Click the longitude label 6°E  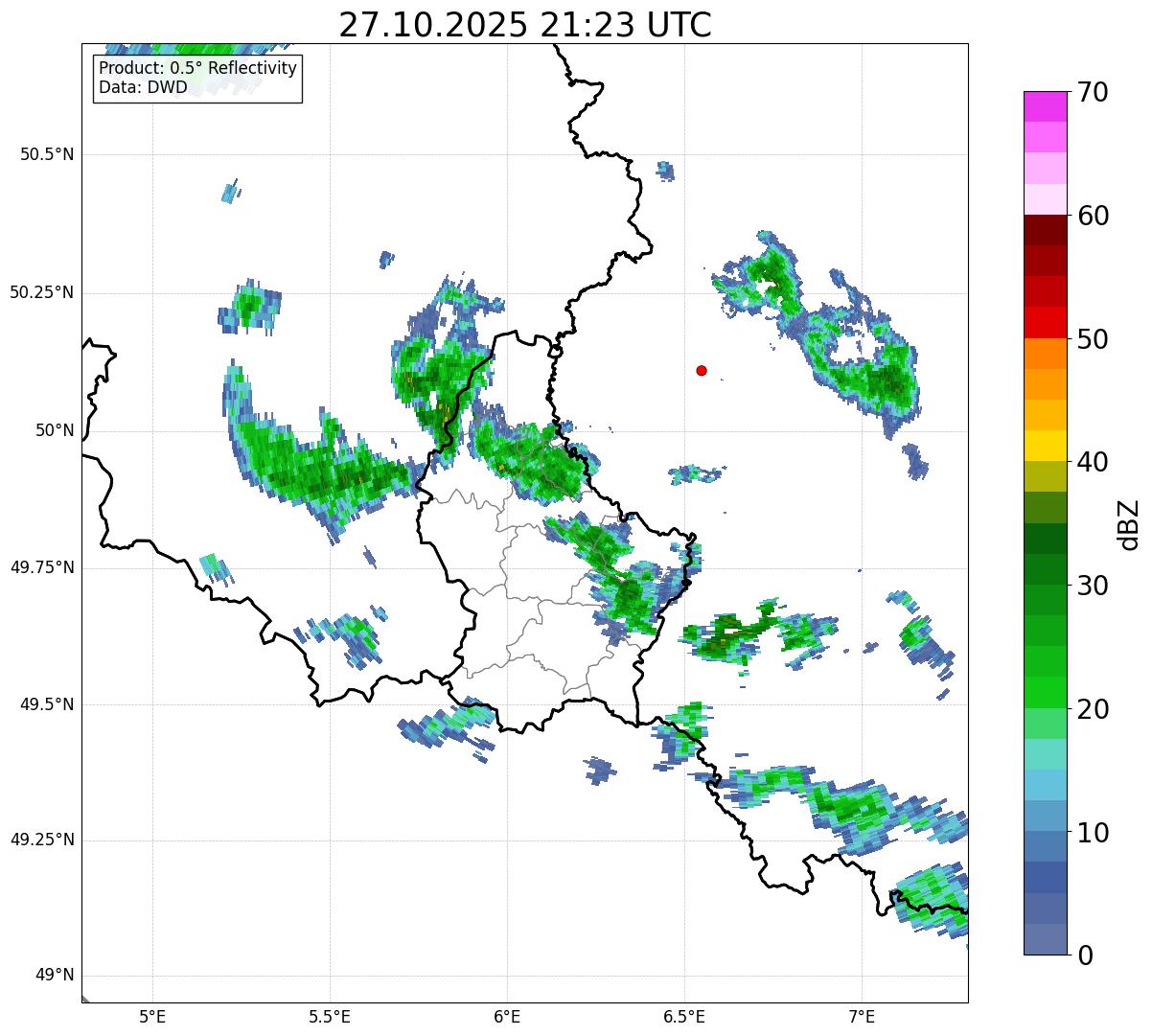(x=507, y=1016)
